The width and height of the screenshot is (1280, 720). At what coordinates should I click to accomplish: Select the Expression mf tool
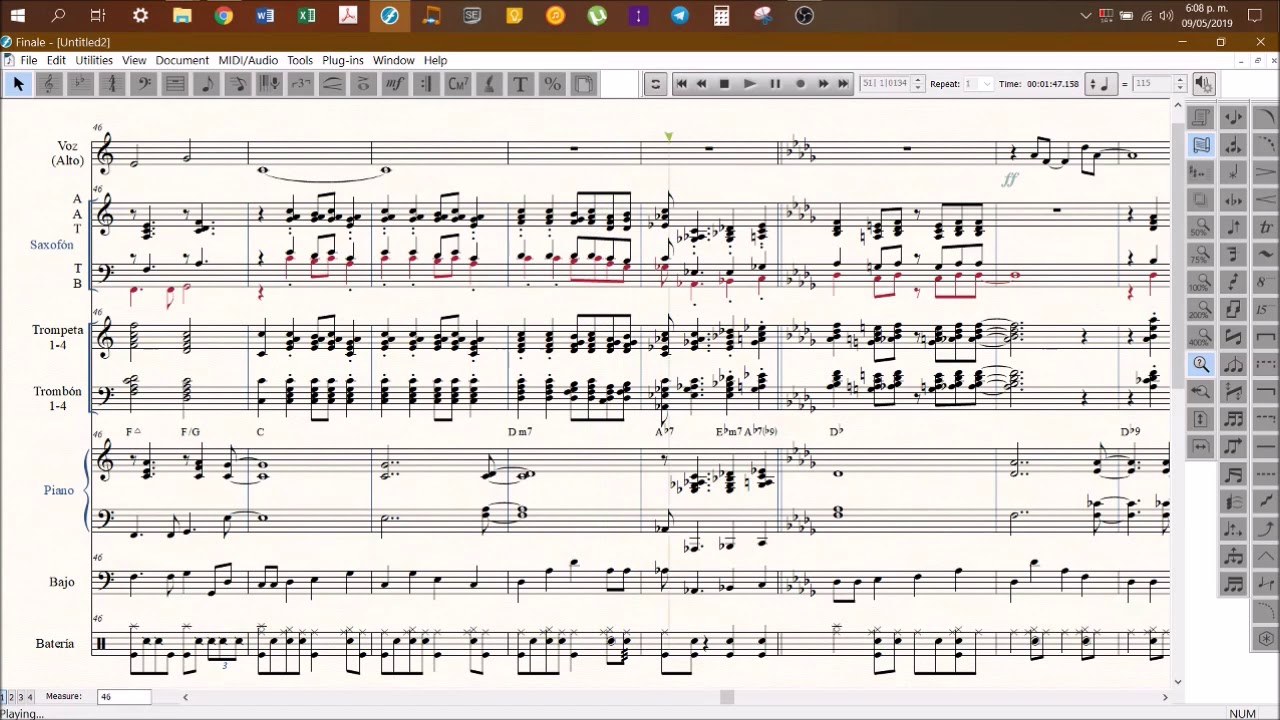click(395, 84)
